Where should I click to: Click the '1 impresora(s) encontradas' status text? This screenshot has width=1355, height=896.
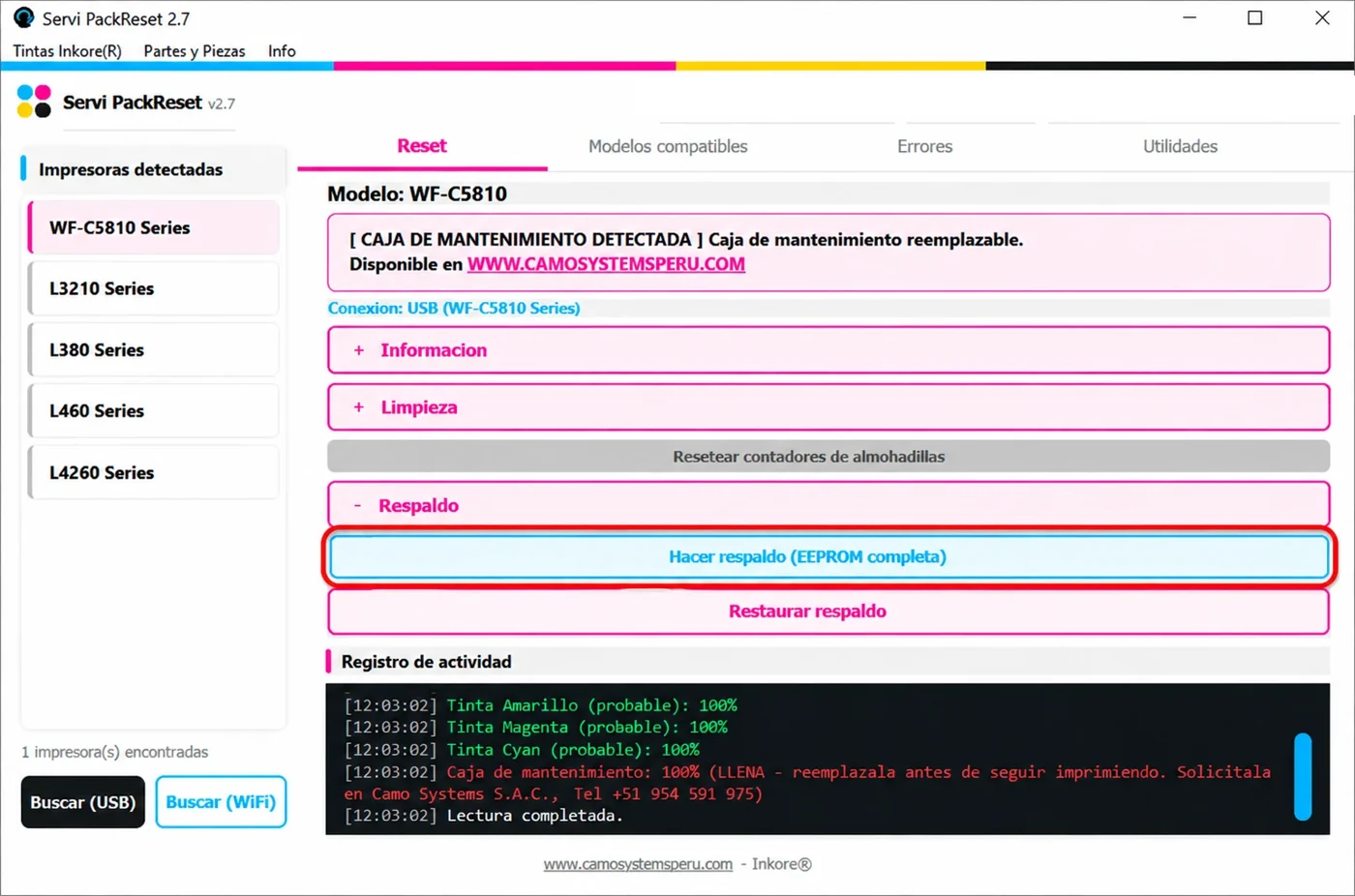click(x=115, y=752)
